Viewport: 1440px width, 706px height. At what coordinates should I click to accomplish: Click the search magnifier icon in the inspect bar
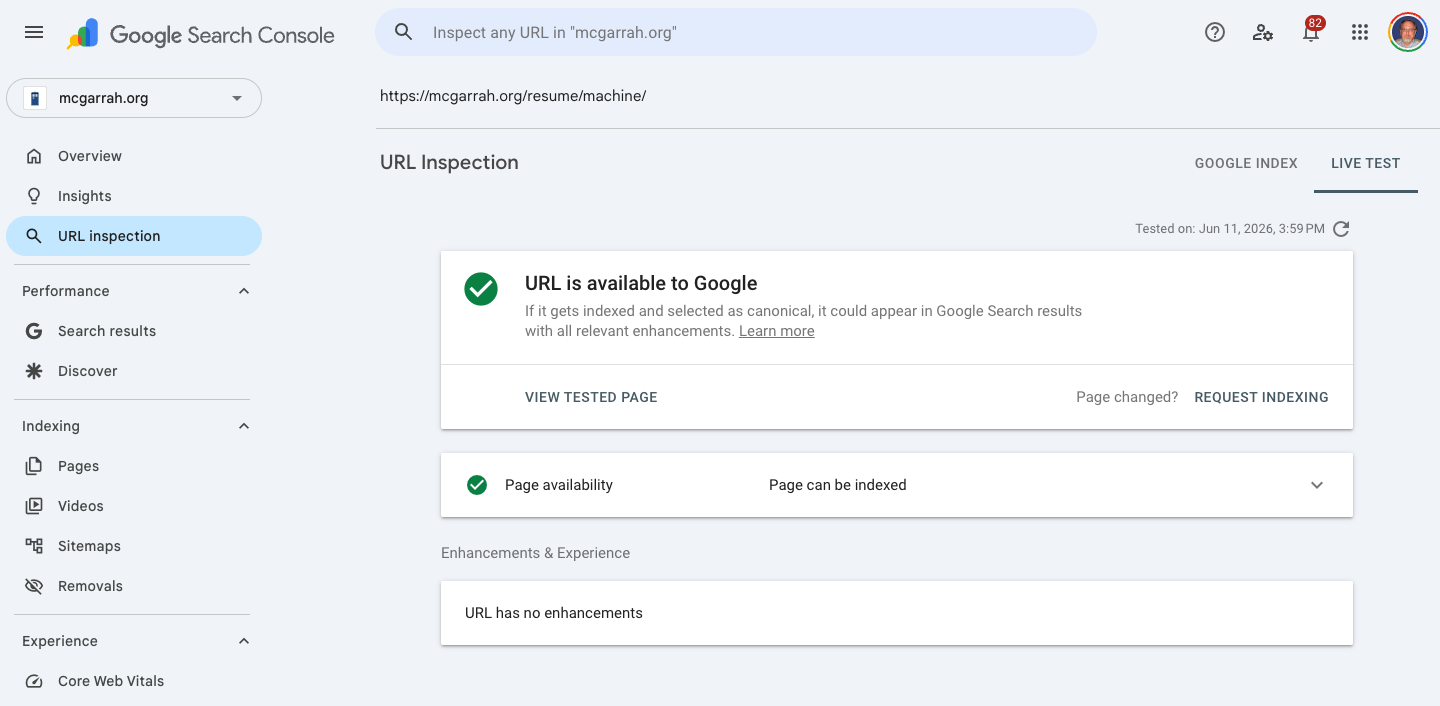(x=404, y=32)
